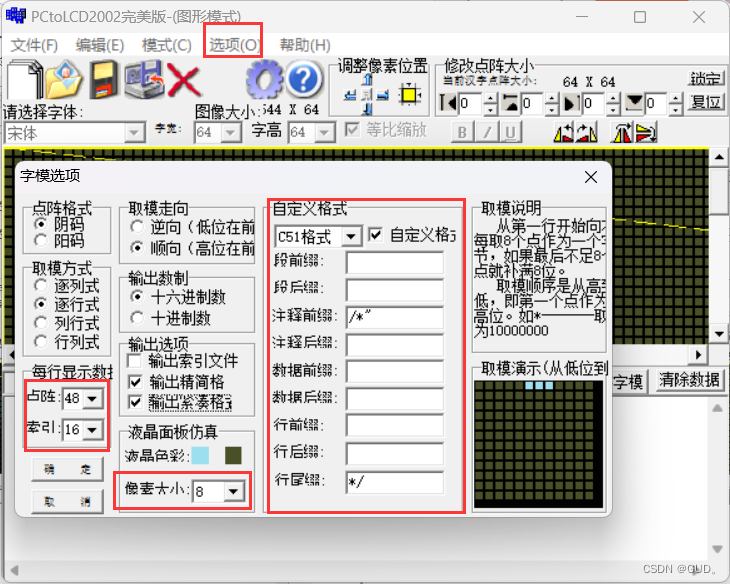
Task: Open the 编辑(E) menu
Action: (100, 45)
